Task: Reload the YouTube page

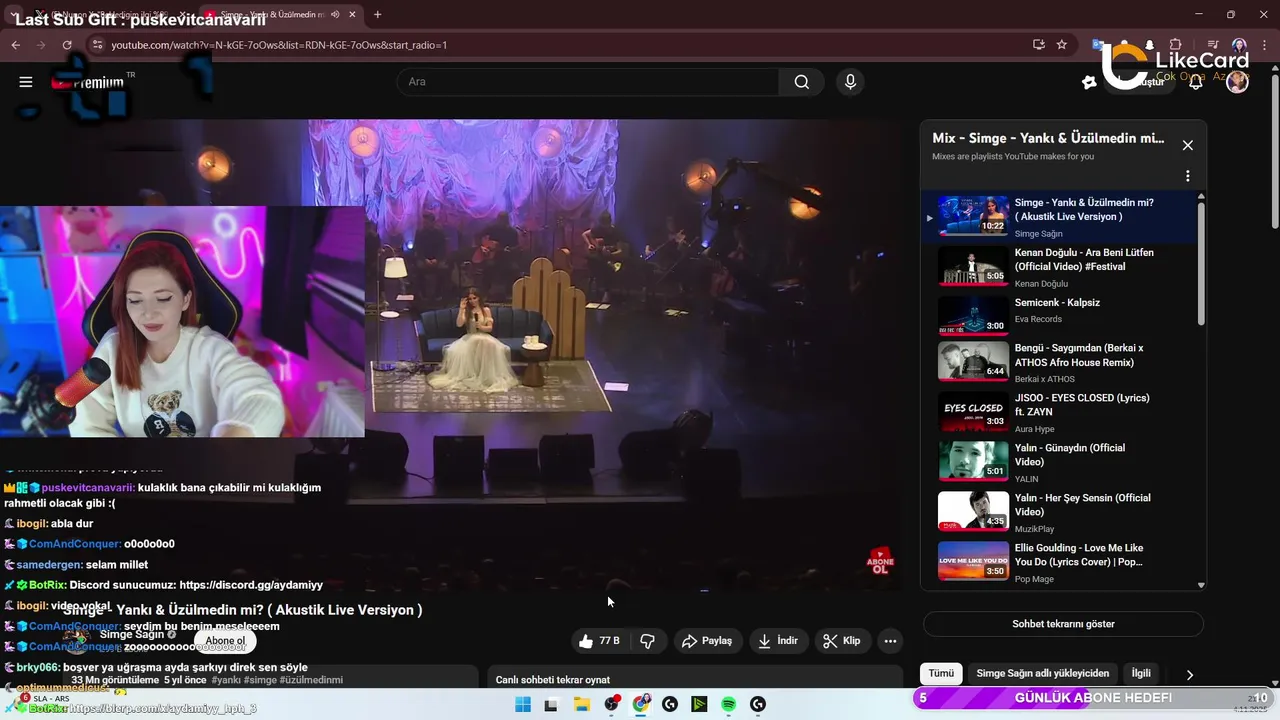Action: point(67,45)
